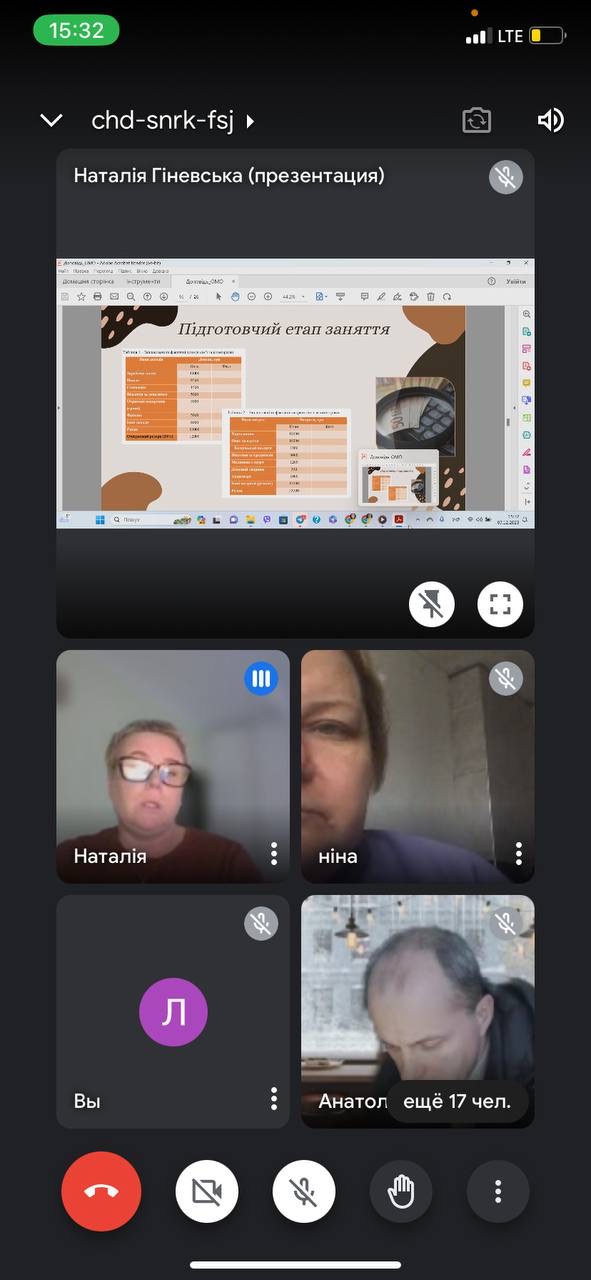Open presentation in fullscreen view
Screen dimensions: 591x1280
coord(500,604)
